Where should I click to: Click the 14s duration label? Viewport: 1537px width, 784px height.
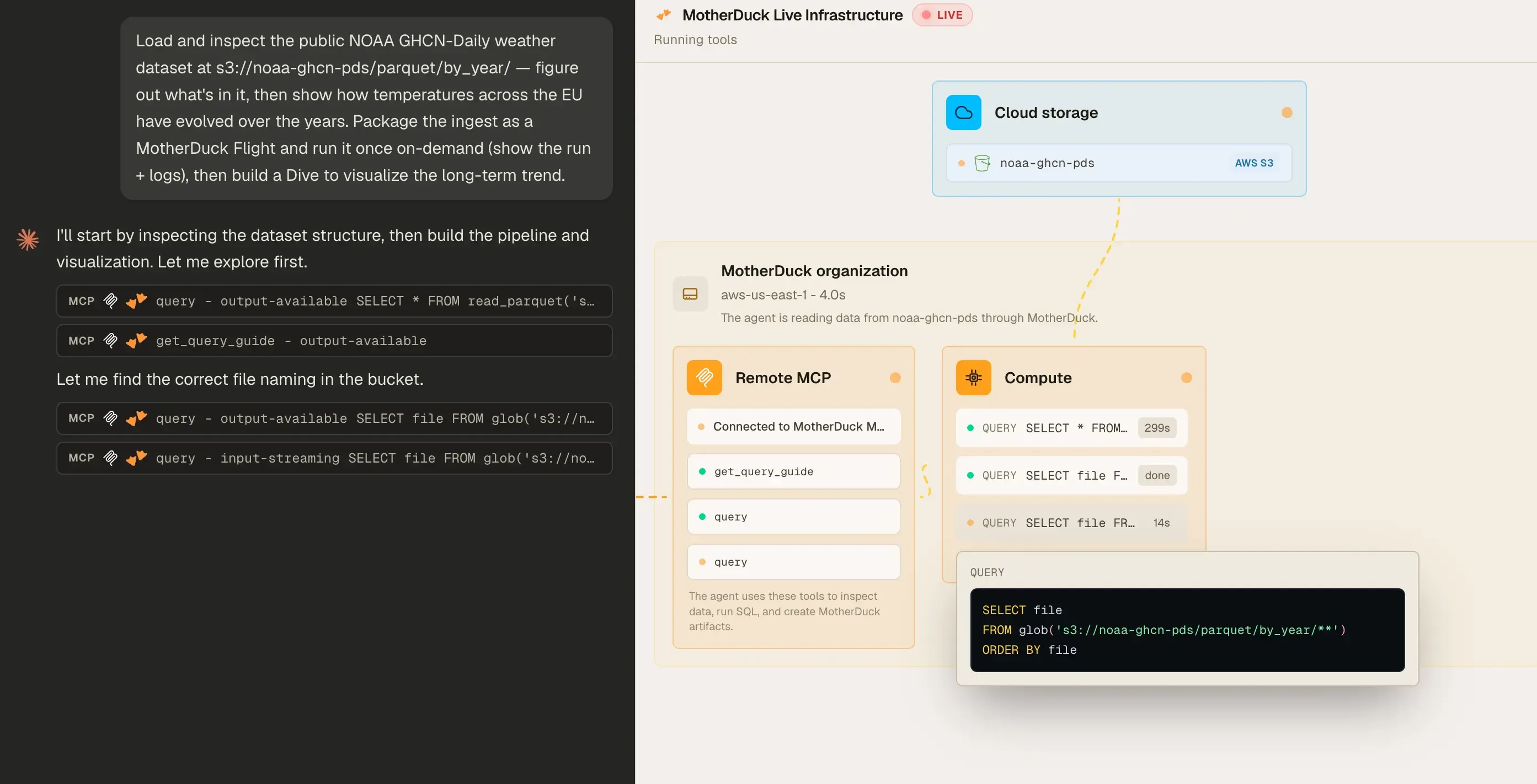1161,522
